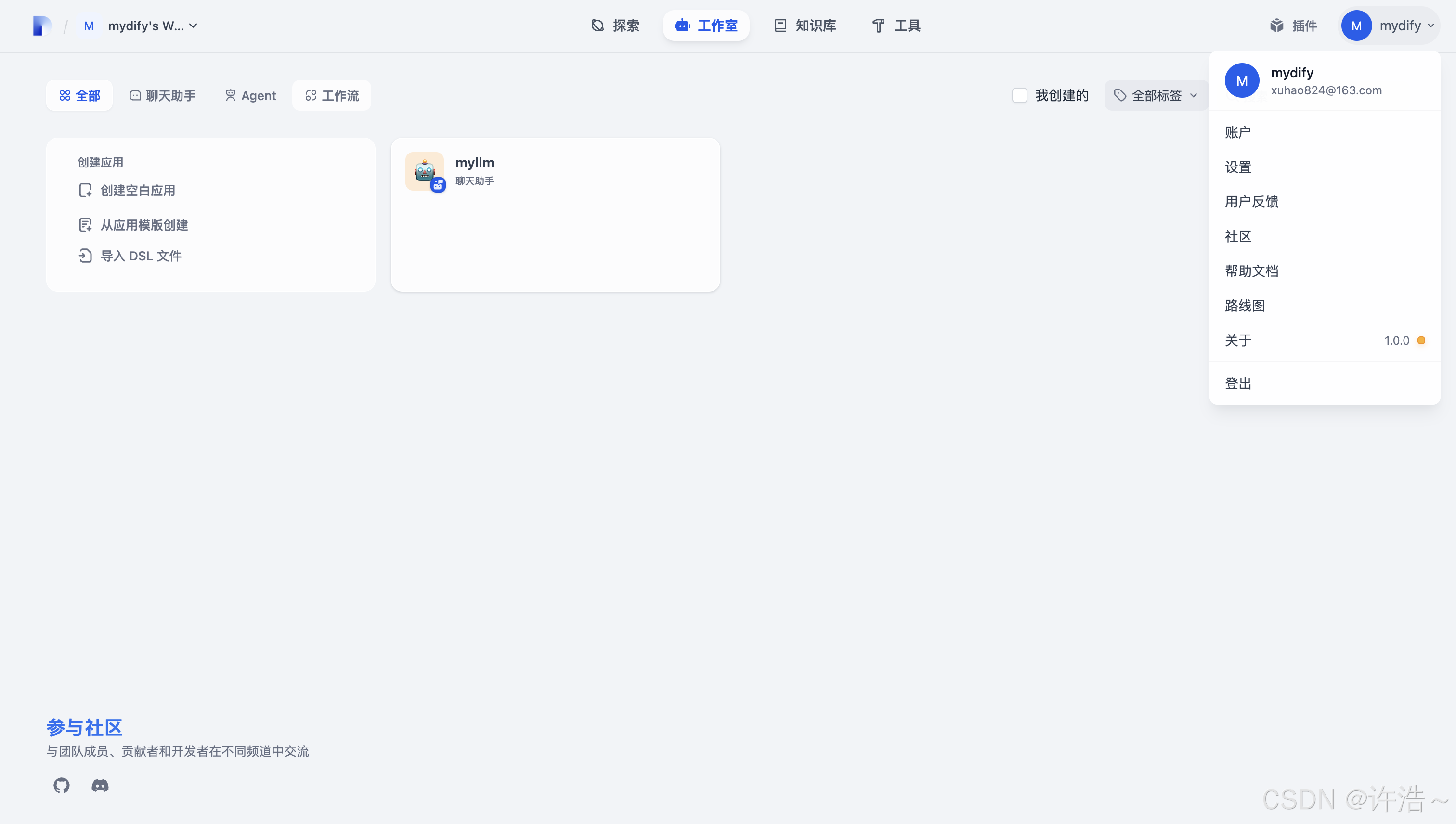The height and width of the screenshot is (824, 1456).
Task: Click the 知识库 knowledge book icon
Action: click(780, 26)
